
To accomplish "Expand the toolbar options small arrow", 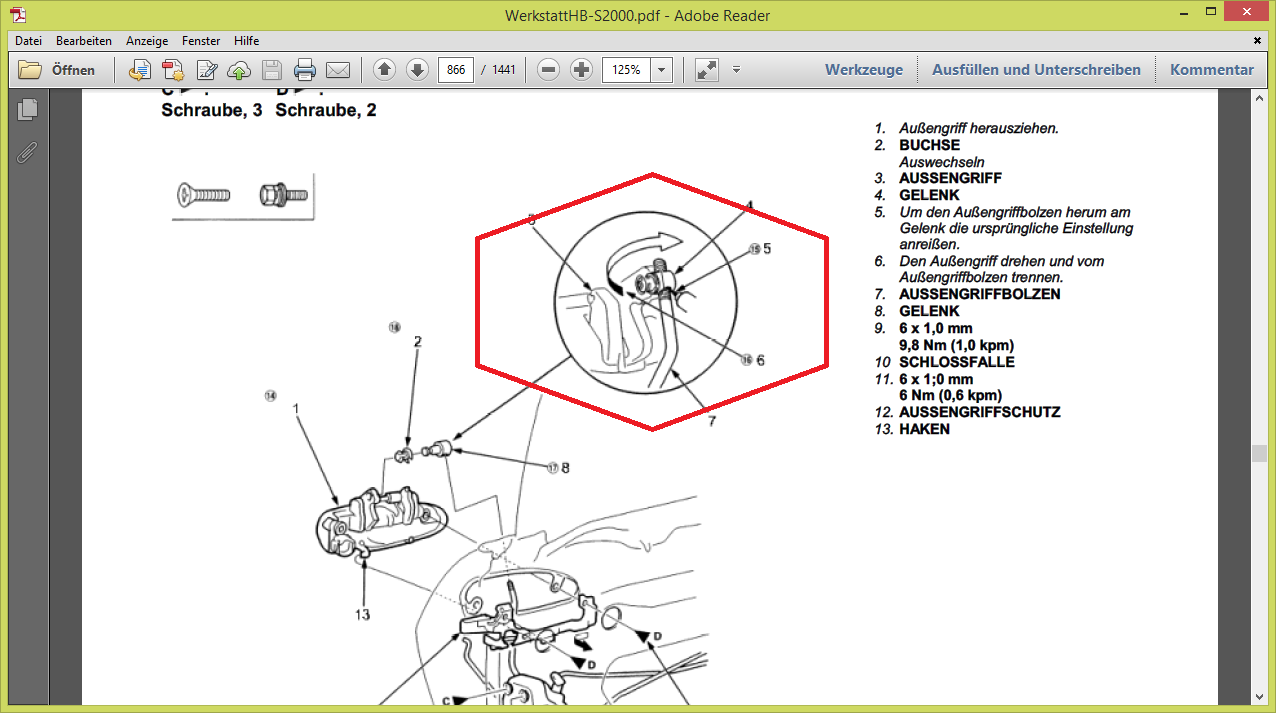I will click(736, 70).
